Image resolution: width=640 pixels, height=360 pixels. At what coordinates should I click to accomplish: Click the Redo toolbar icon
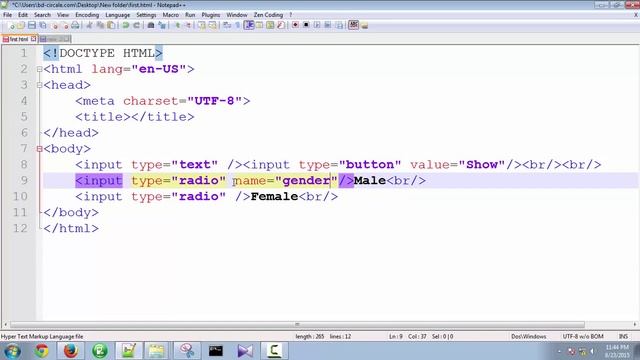(x=136, y=25)
